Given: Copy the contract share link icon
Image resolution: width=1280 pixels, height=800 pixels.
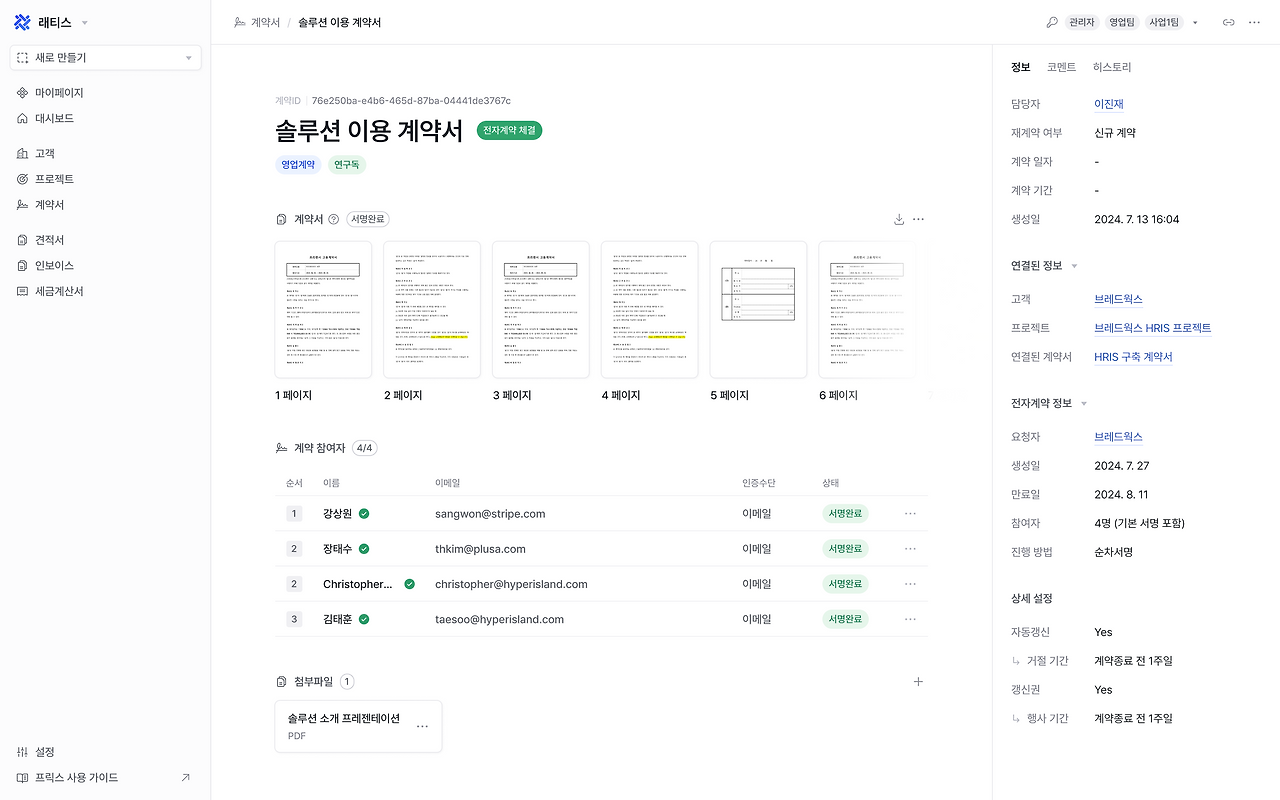Looking at the screenshot, I should pos(1228,21).
